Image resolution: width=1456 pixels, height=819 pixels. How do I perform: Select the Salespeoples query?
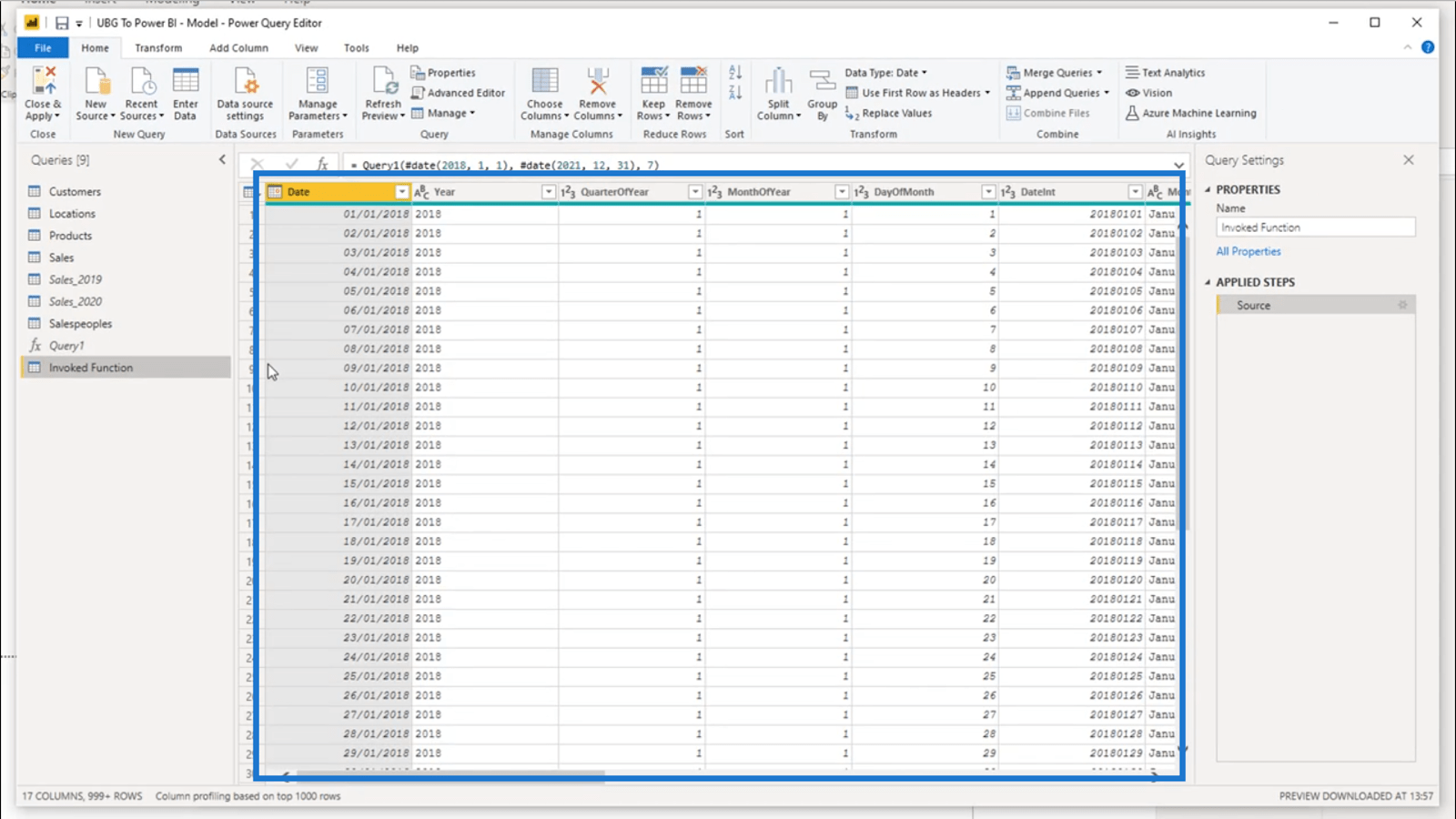[x=126, y=324]
